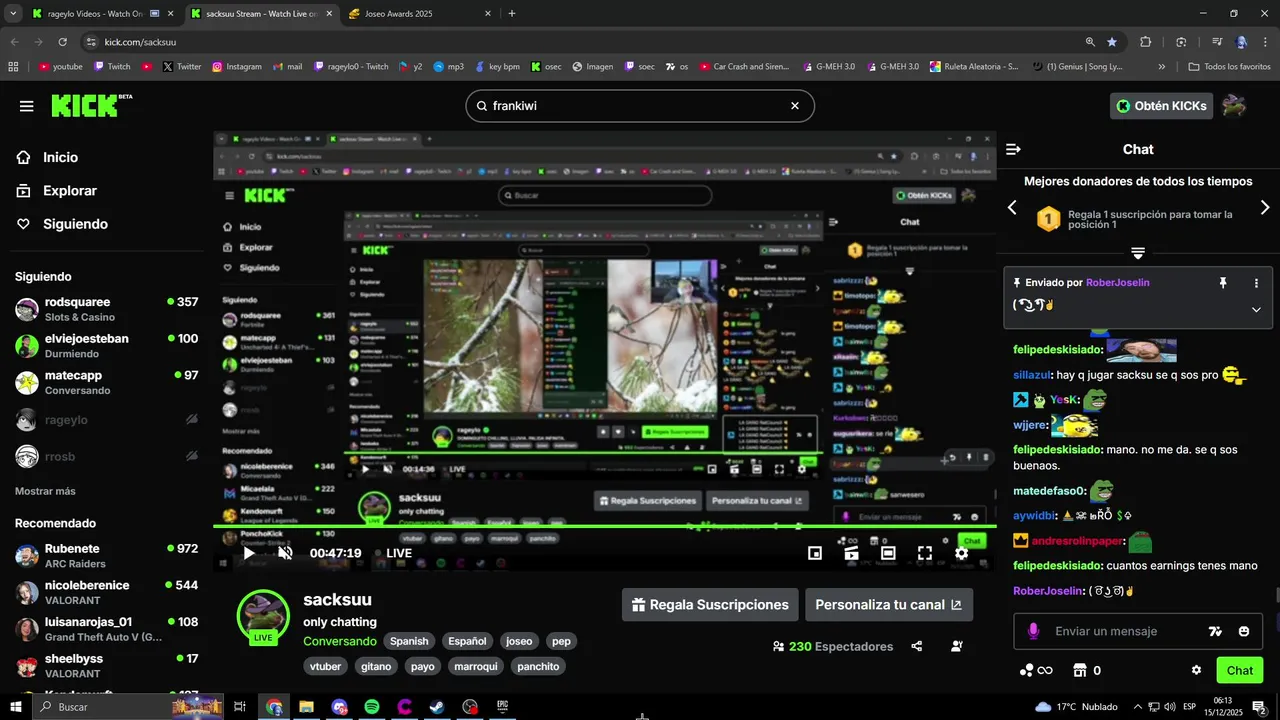
Task: Switch to Joseo Awards 2025 tab
Action: (419, 14)
